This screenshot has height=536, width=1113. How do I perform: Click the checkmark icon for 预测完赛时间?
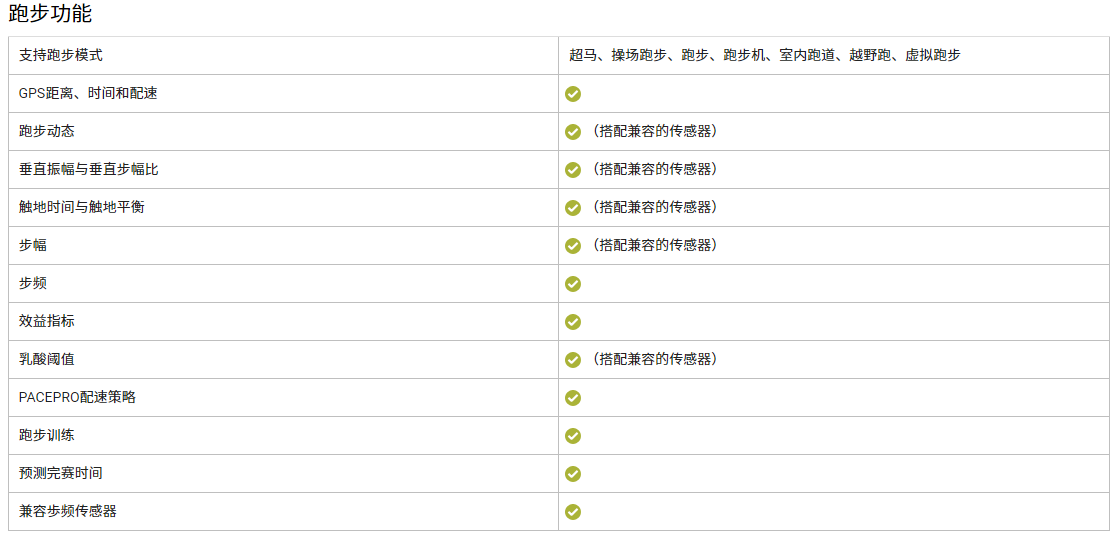(x=573, y=474)
